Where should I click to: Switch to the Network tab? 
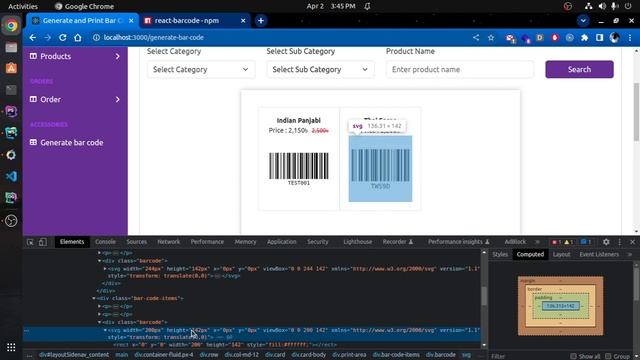(x=169, y=242)
